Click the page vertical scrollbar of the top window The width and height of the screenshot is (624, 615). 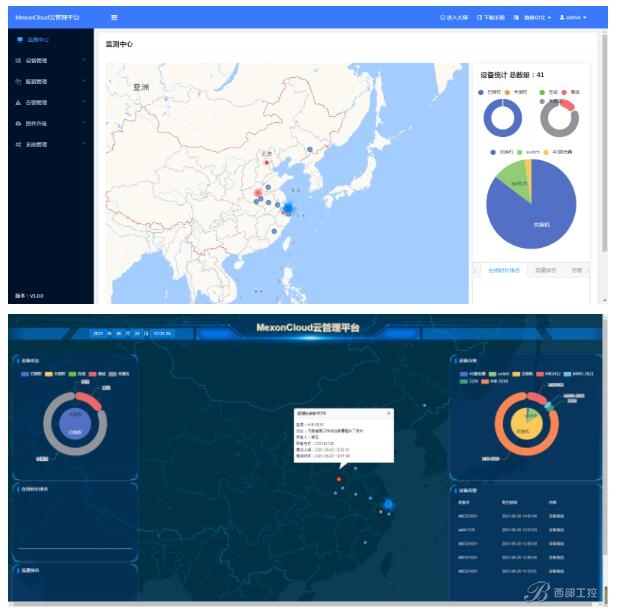[605, 143]
